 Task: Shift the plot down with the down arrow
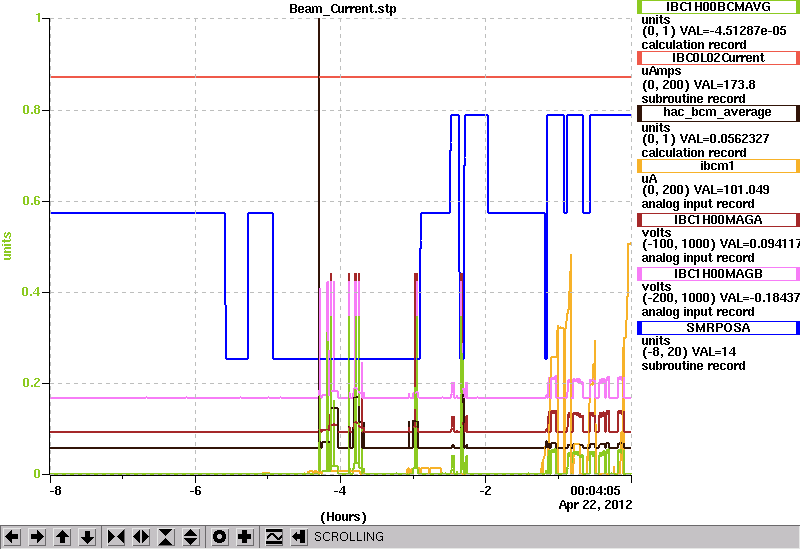click(88, 537)
